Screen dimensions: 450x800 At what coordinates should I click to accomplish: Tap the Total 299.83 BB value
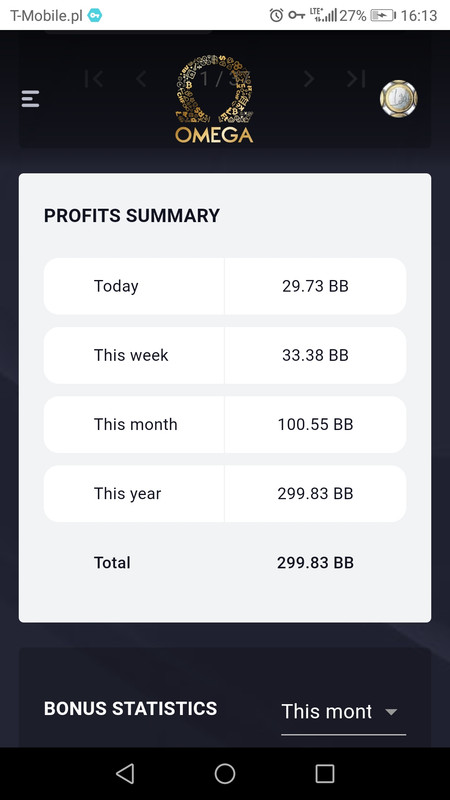tap(315, 563)
